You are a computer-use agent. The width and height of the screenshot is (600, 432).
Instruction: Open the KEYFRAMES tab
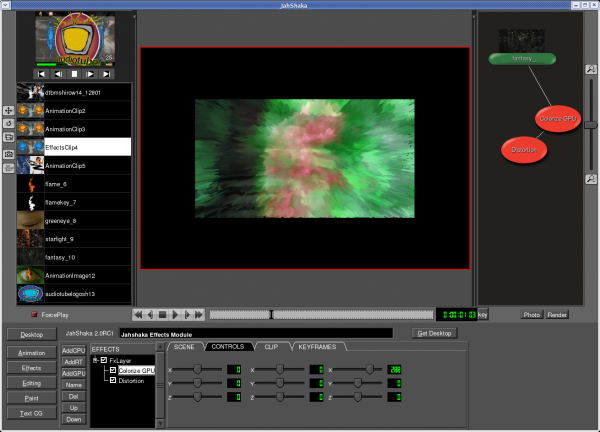319,346
